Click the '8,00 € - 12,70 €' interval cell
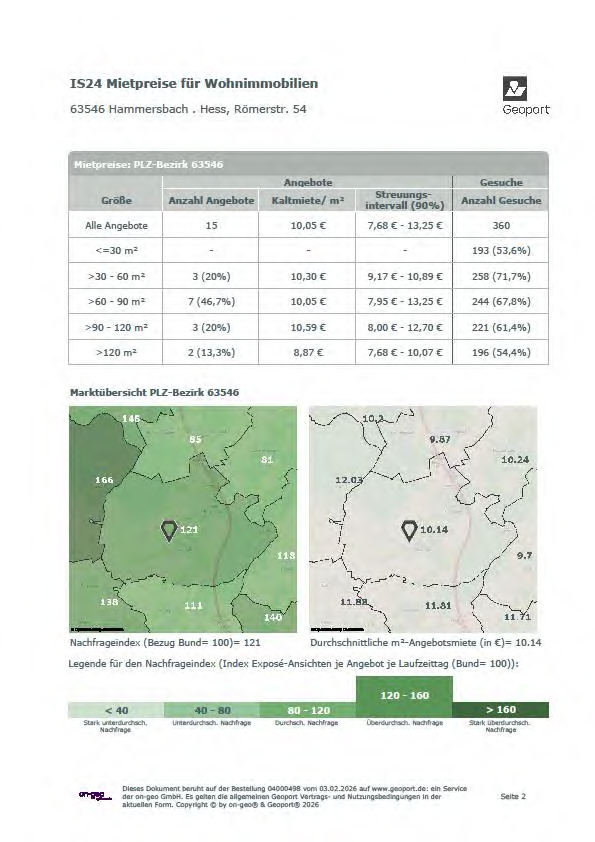 pos(404,328)
